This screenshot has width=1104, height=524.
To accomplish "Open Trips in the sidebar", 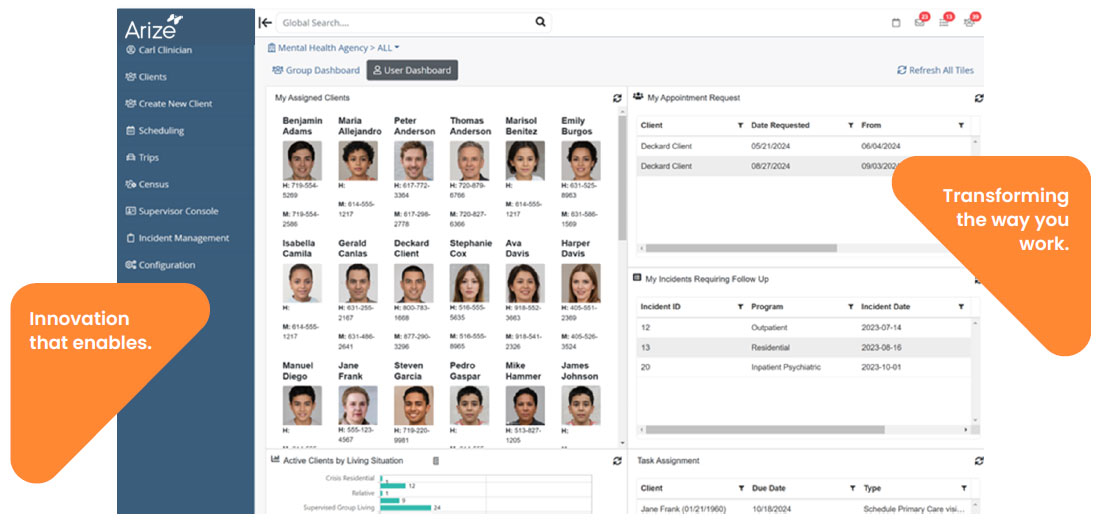I will click(x=142, y=158).
